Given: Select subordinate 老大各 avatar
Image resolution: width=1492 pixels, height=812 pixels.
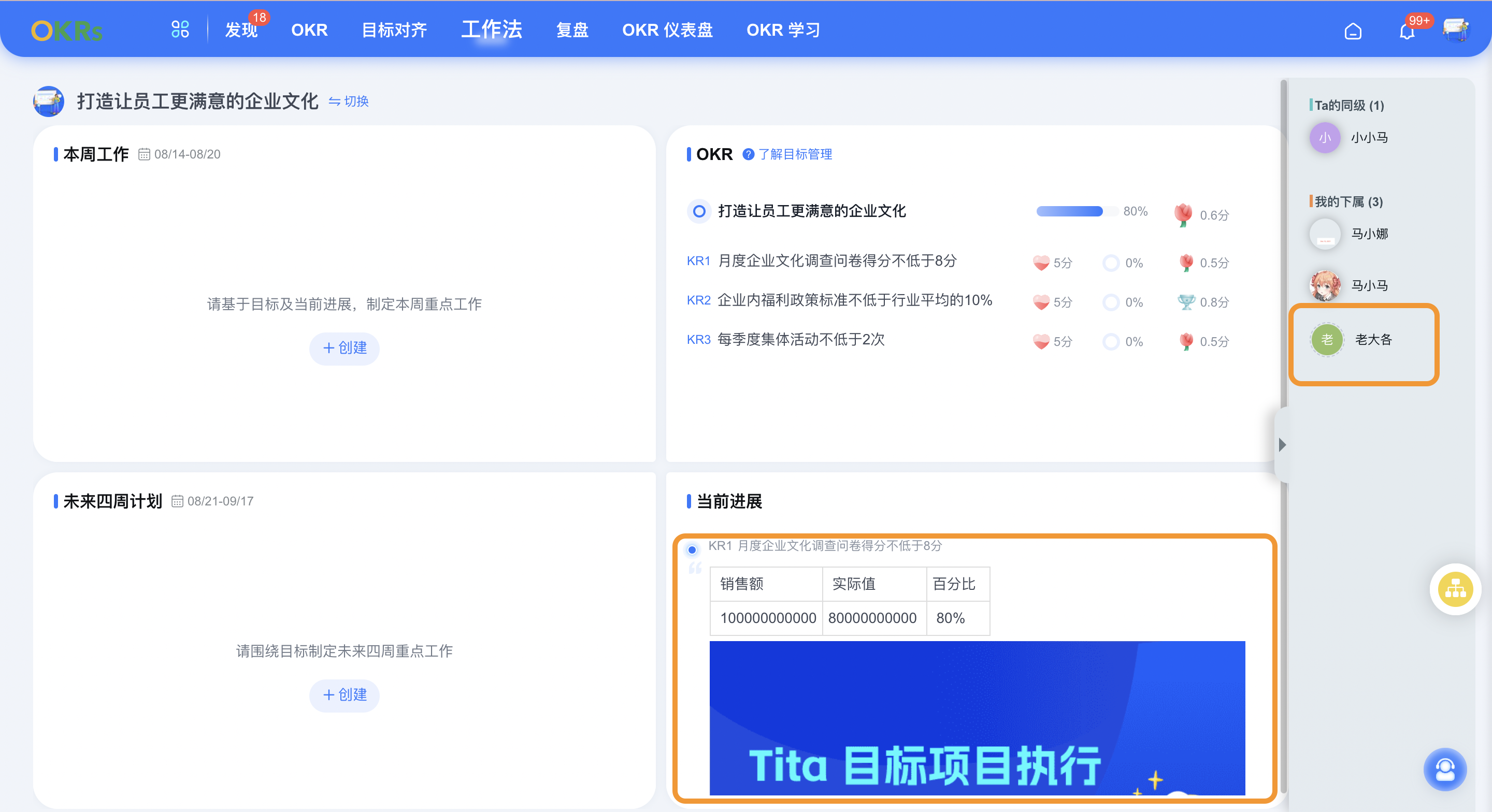Looking at the screenshot, I should (x=1327, y=339).
